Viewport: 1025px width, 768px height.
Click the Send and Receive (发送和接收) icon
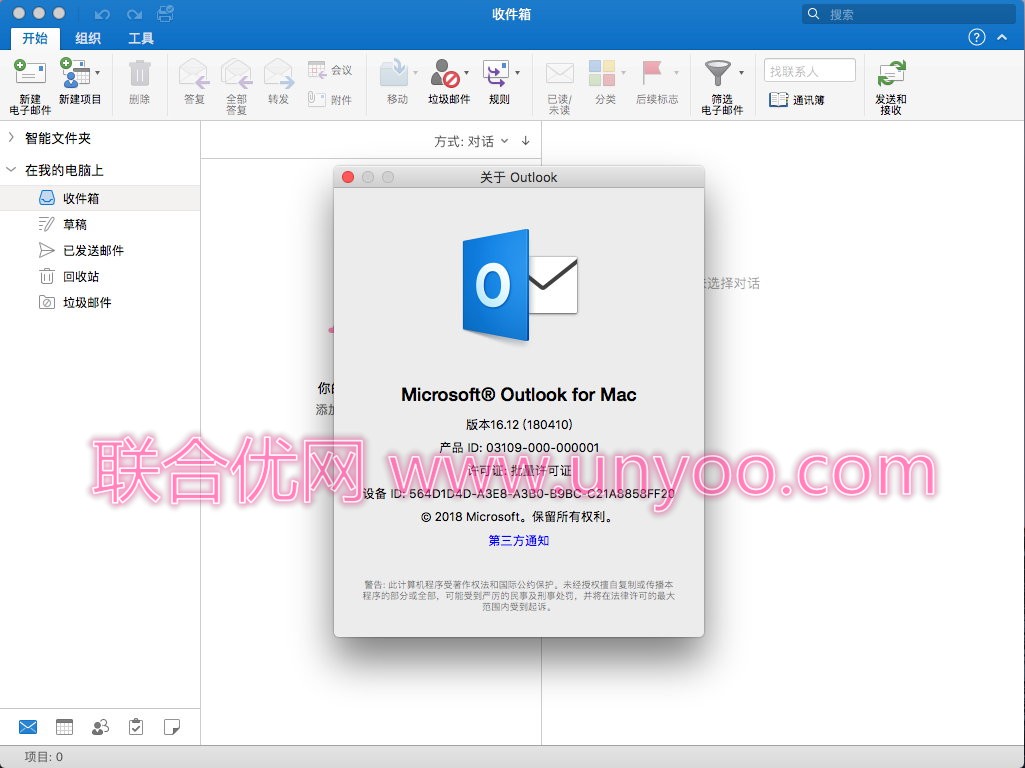coord(891,73)
